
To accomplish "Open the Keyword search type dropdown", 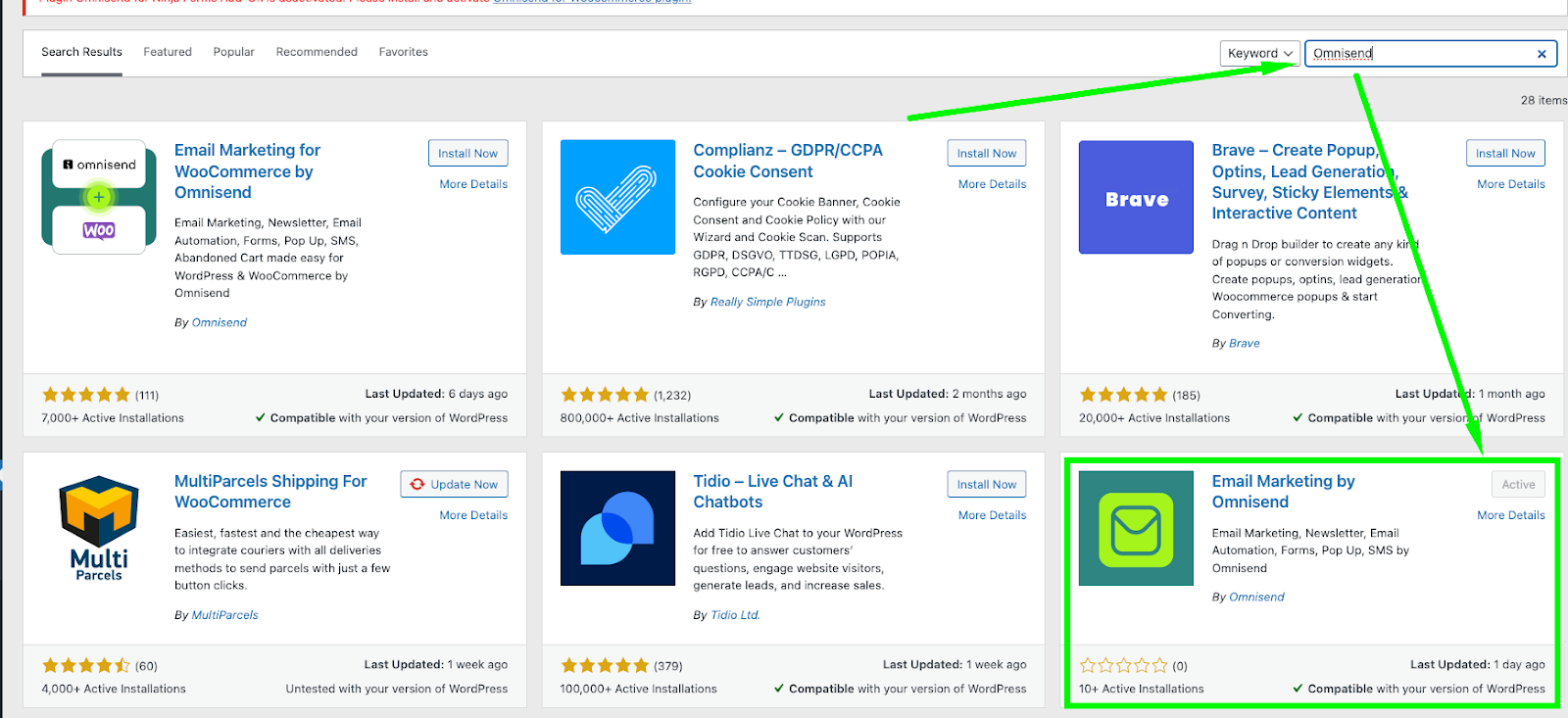I will tap(1259, 54).
